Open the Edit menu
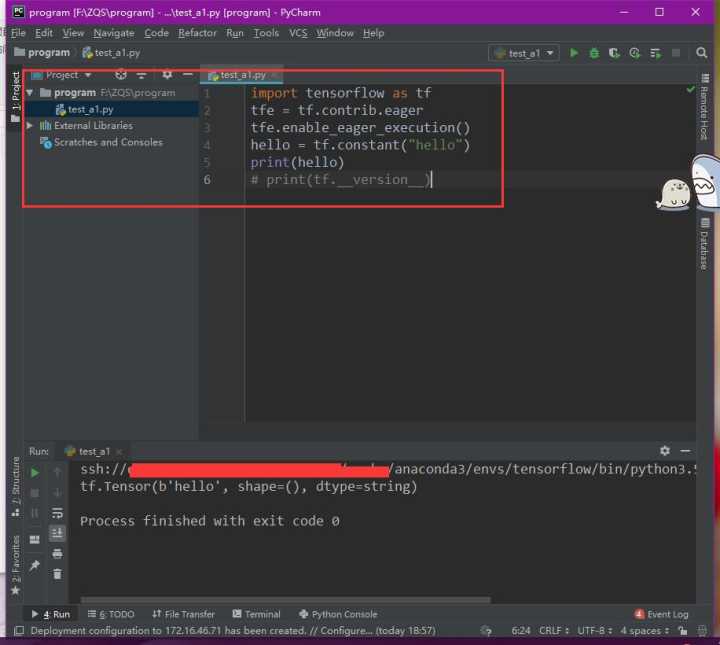 point(44,33)
